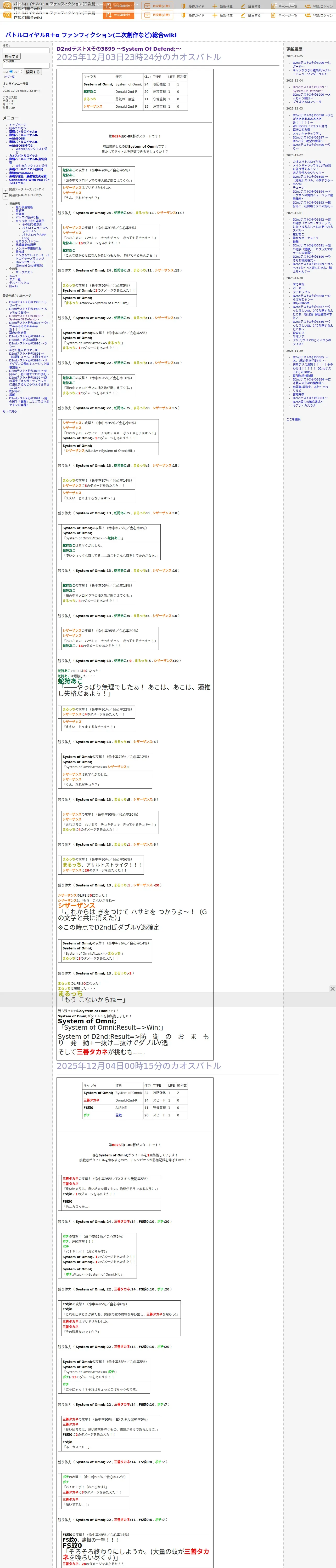Open バトロイ駄弁り板 link
Viewport: 336px width, 1568px height.
coord(27,217)
